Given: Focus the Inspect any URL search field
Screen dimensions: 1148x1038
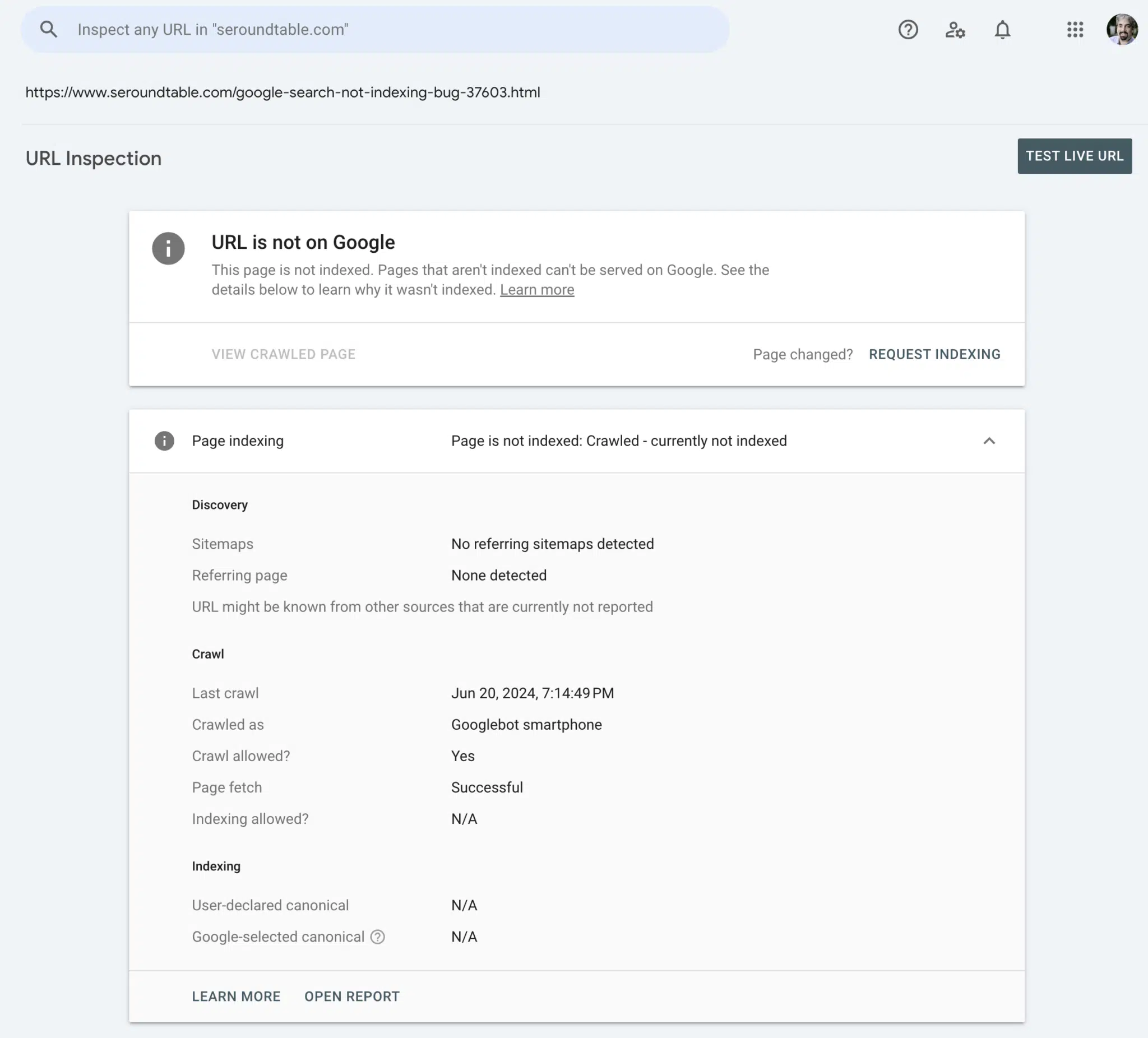Looking at the screenshot, I should [375, 30].
